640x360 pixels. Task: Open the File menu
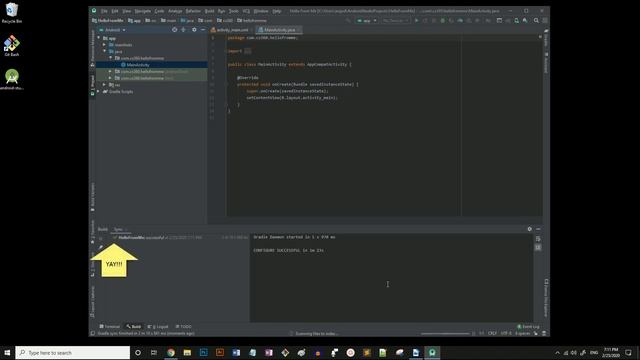[104, 11]
